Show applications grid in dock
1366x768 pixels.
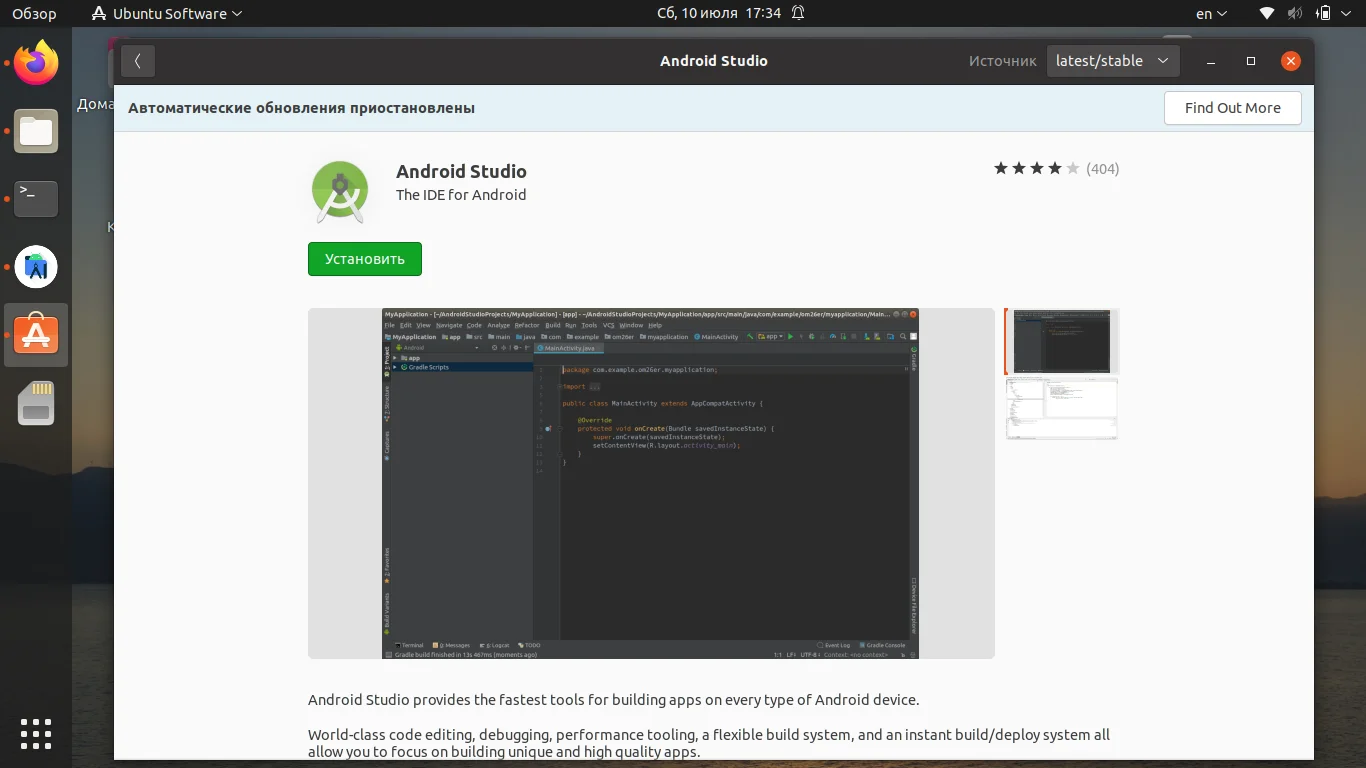pyautogui.click(x=36, y=733)
